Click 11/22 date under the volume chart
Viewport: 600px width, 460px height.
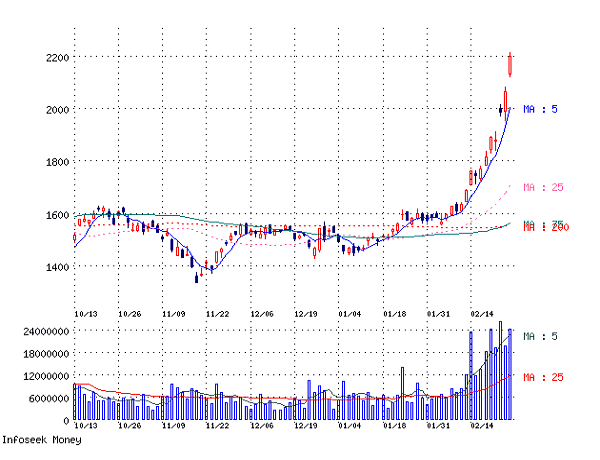(217, 426)
